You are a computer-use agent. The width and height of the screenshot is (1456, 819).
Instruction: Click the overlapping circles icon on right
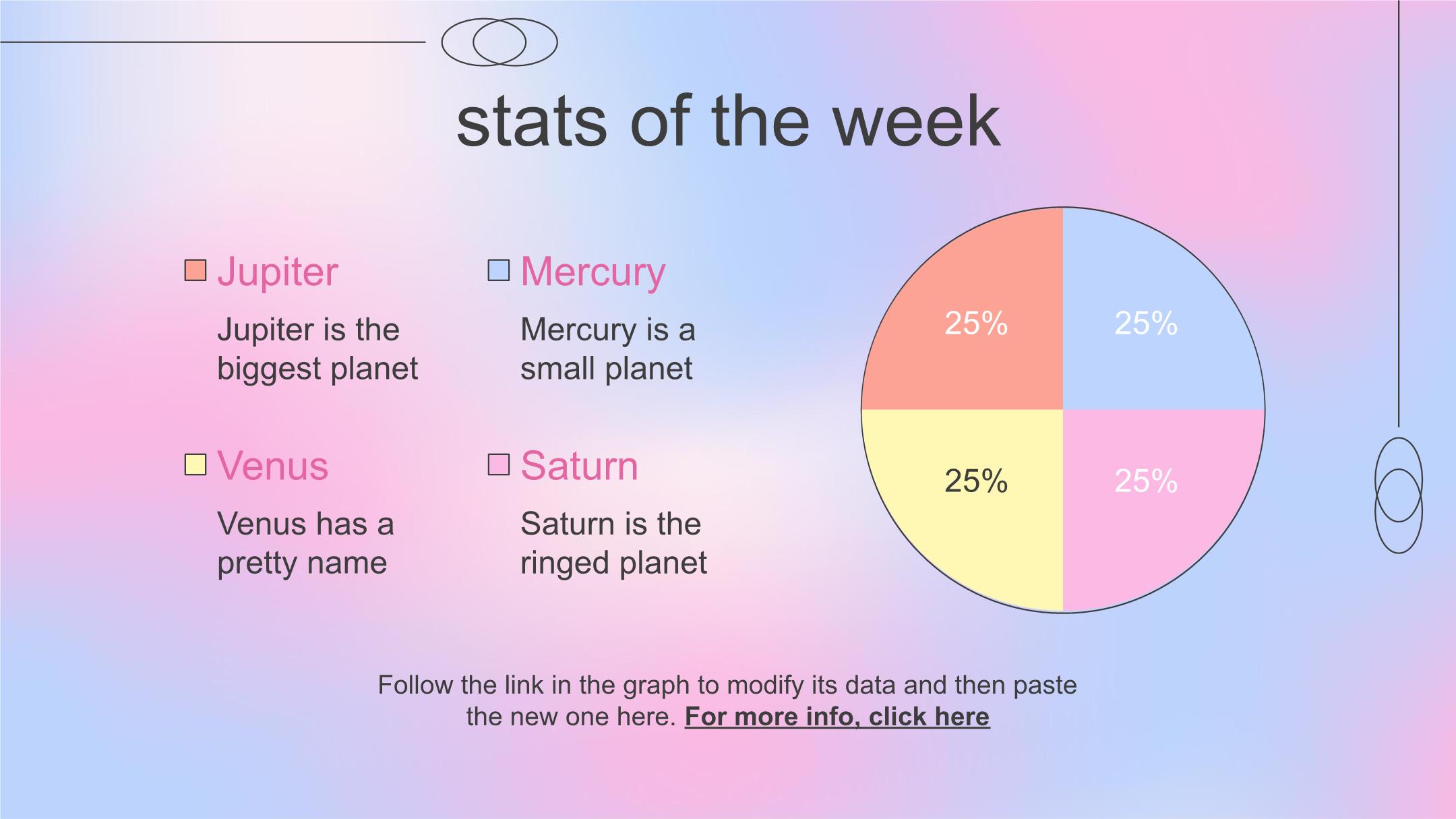point(1399,495)
